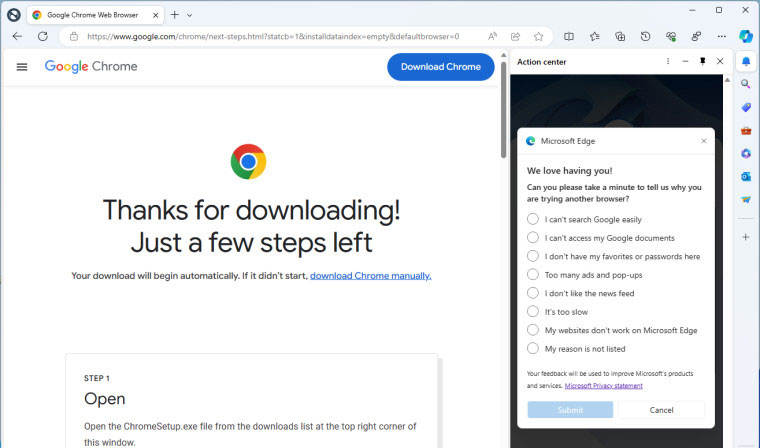The image size is (760, 448).
Task: Click the notifications bell sidebar icon
Action: click(x=746, y=61)
